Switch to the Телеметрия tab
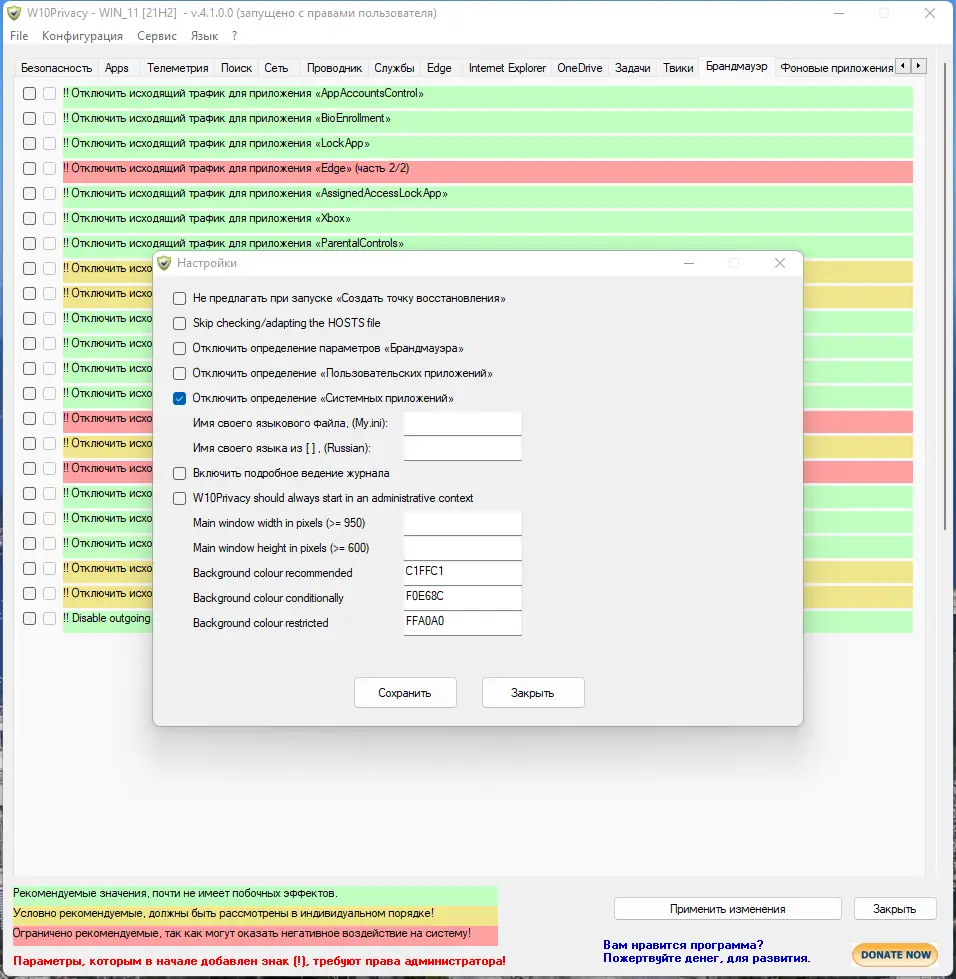 tap(177, 68)
